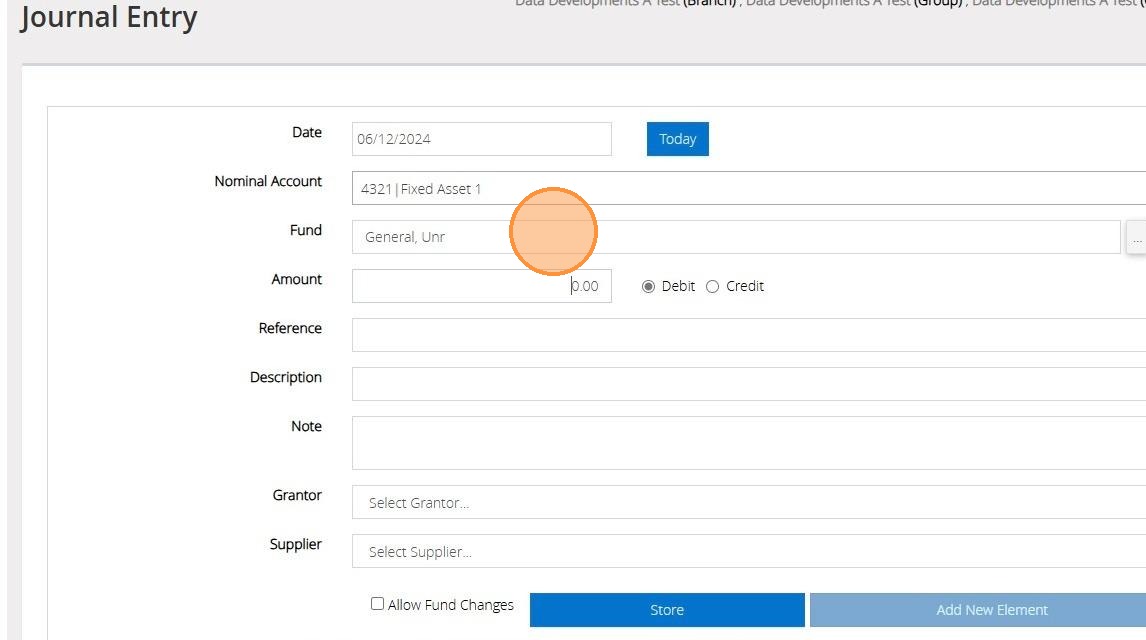Click the Store button
The width and height of the screenshot is (1146, 640).
tap(667, 610)
